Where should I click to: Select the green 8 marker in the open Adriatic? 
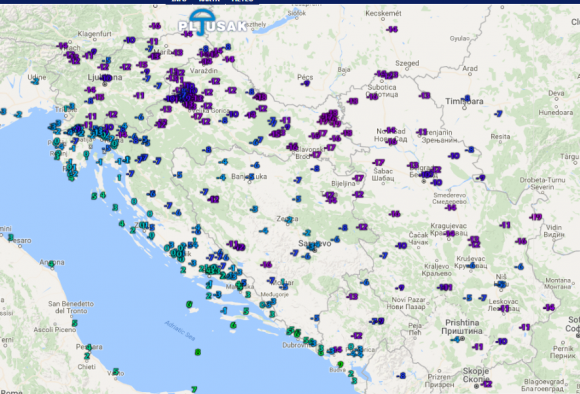tap(198, 352)
